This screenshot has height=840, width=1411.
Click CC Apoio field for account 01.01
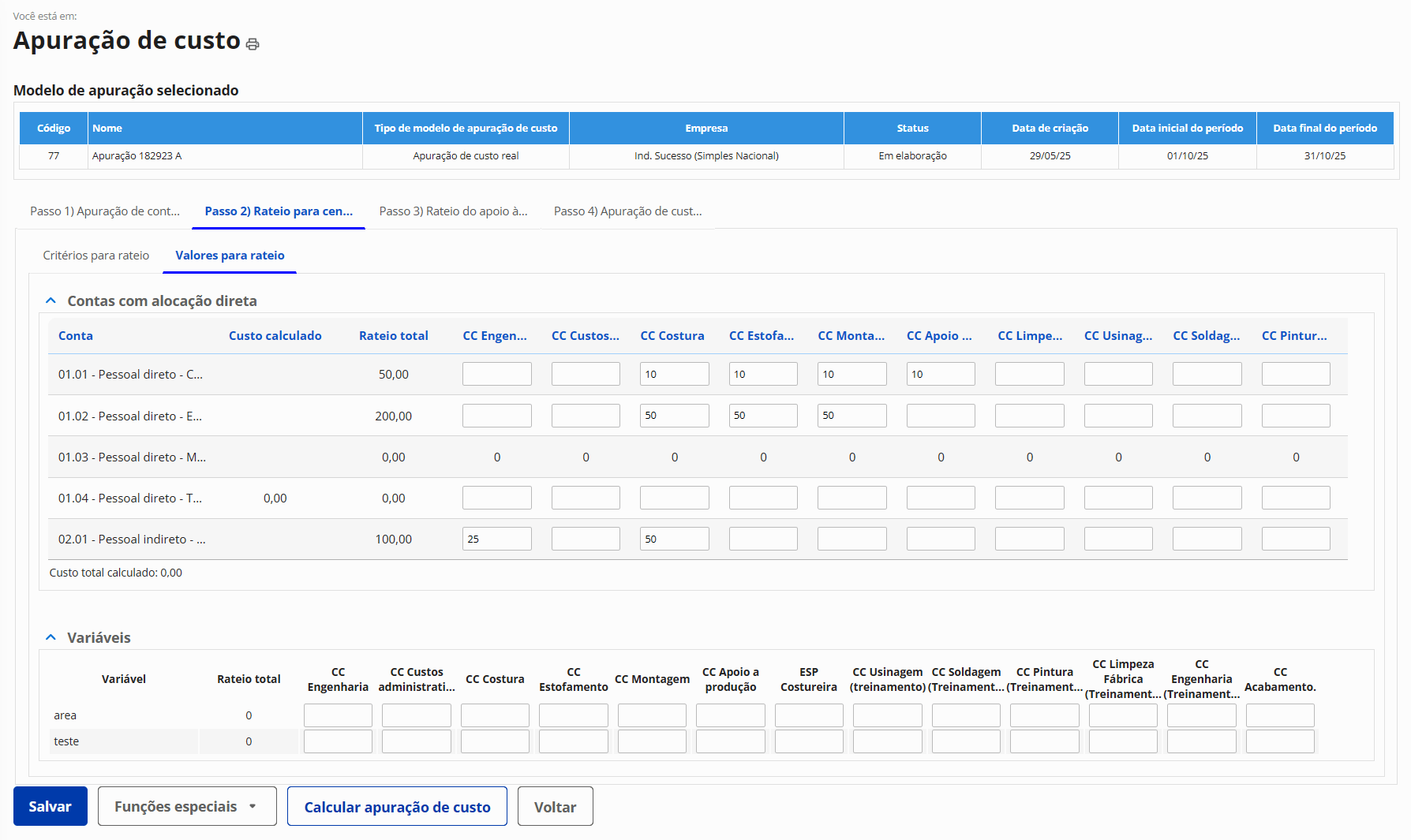(940, 374)
